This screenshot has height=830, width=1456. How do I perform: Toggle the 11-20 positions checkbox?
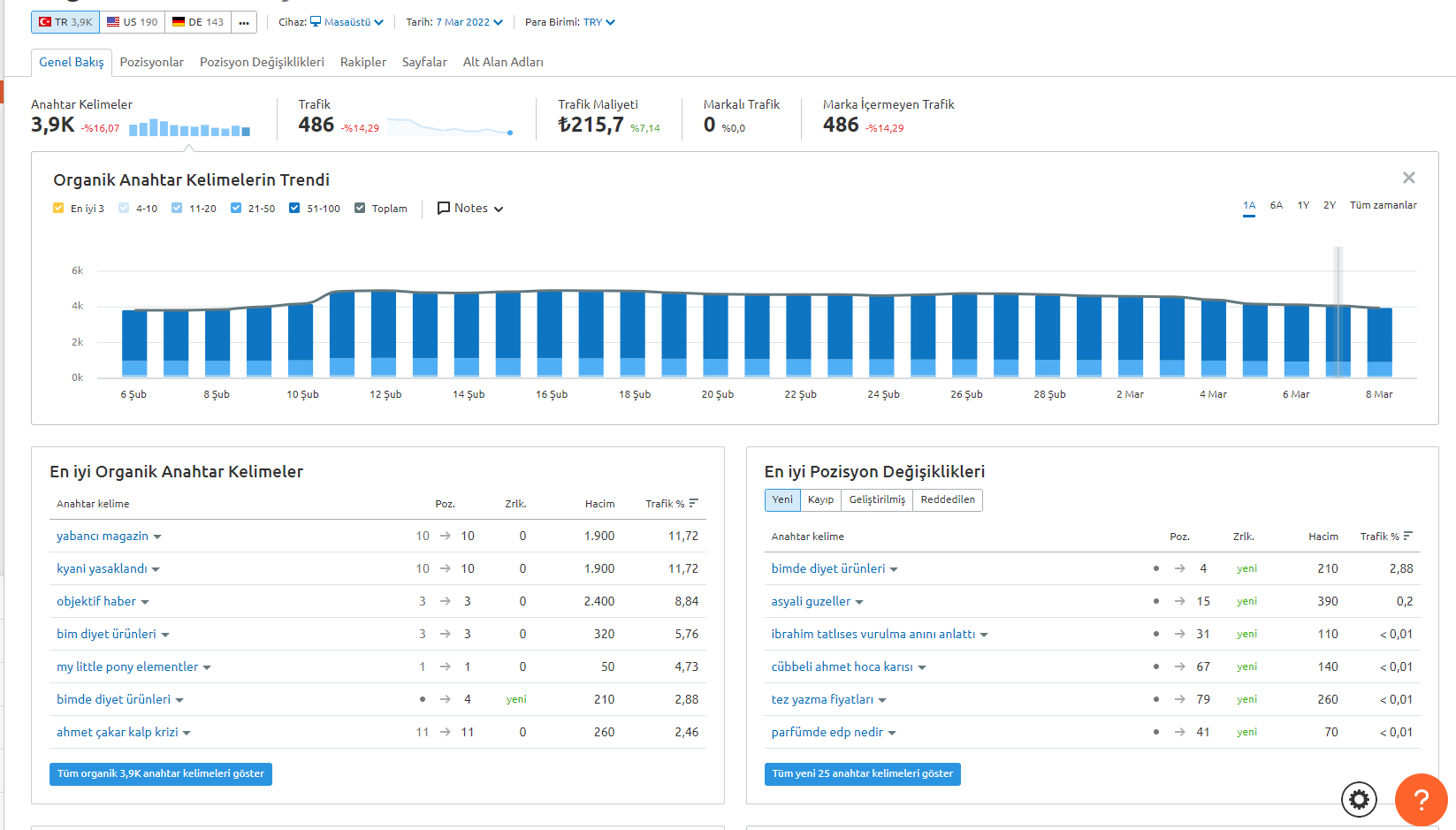click(177, 209)
